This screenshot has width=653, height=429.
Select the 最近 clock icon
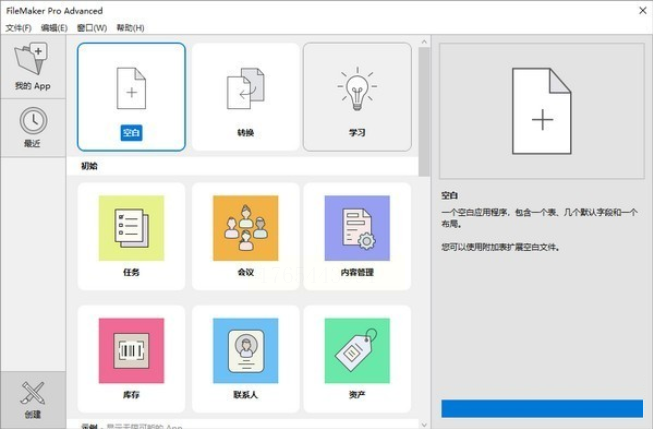(x=32, y=128)
